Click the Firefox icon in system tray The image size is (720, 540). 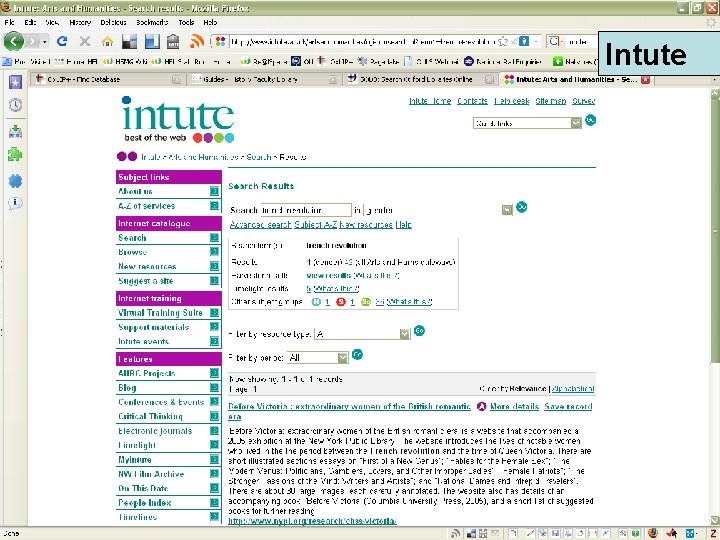pyautogui.click(x=652, y=533)
